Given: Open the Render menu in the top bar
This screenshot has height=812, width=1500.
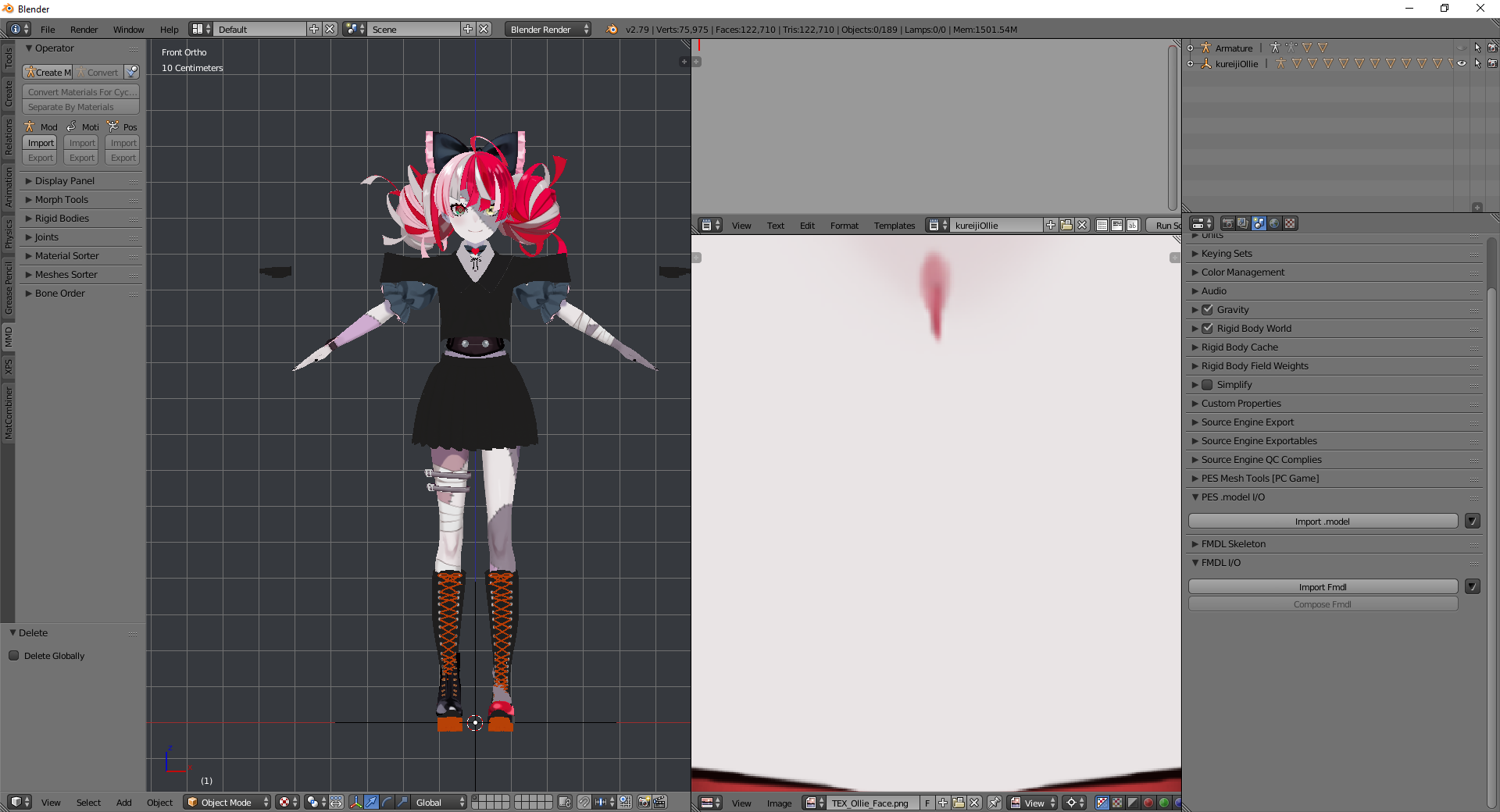Looking at the screenshot, I should point(84,30).
